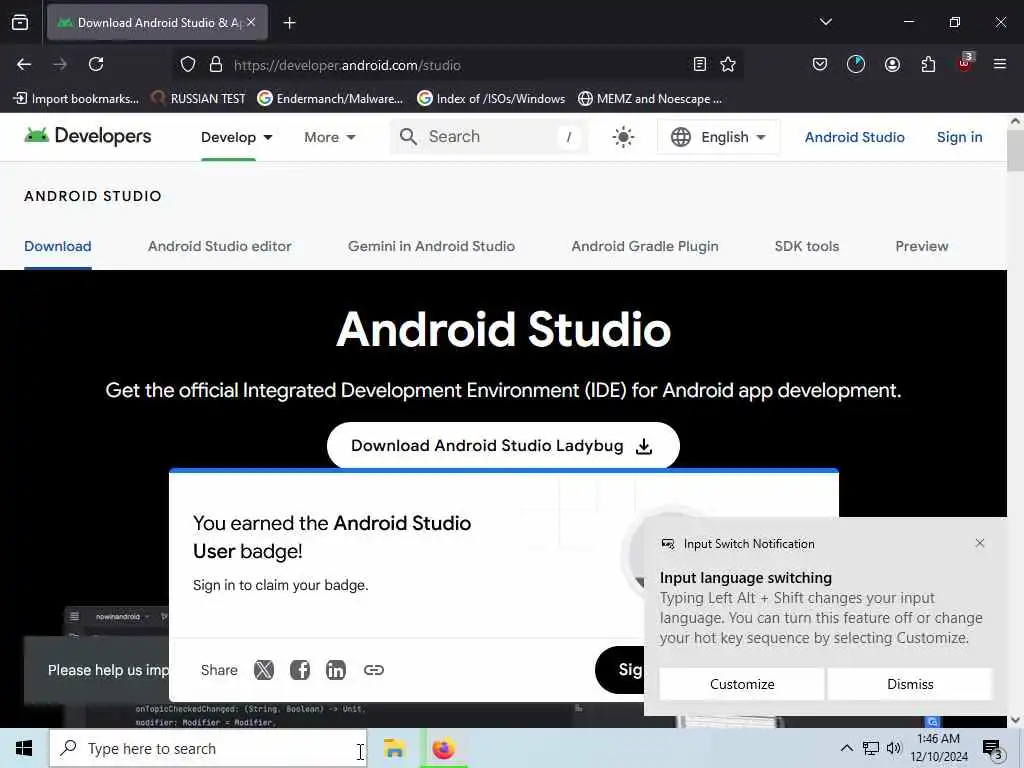This screenshot has height=768, width=1024.
Task: Click the site Search field
Action: coord(488,136)
